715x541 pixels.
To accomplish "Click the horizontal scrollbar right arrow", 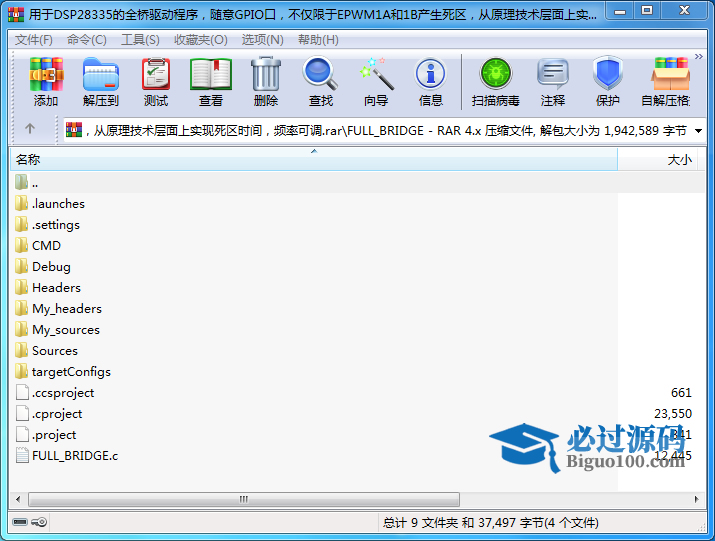I will pyautogui.click(x=697, y=499).
